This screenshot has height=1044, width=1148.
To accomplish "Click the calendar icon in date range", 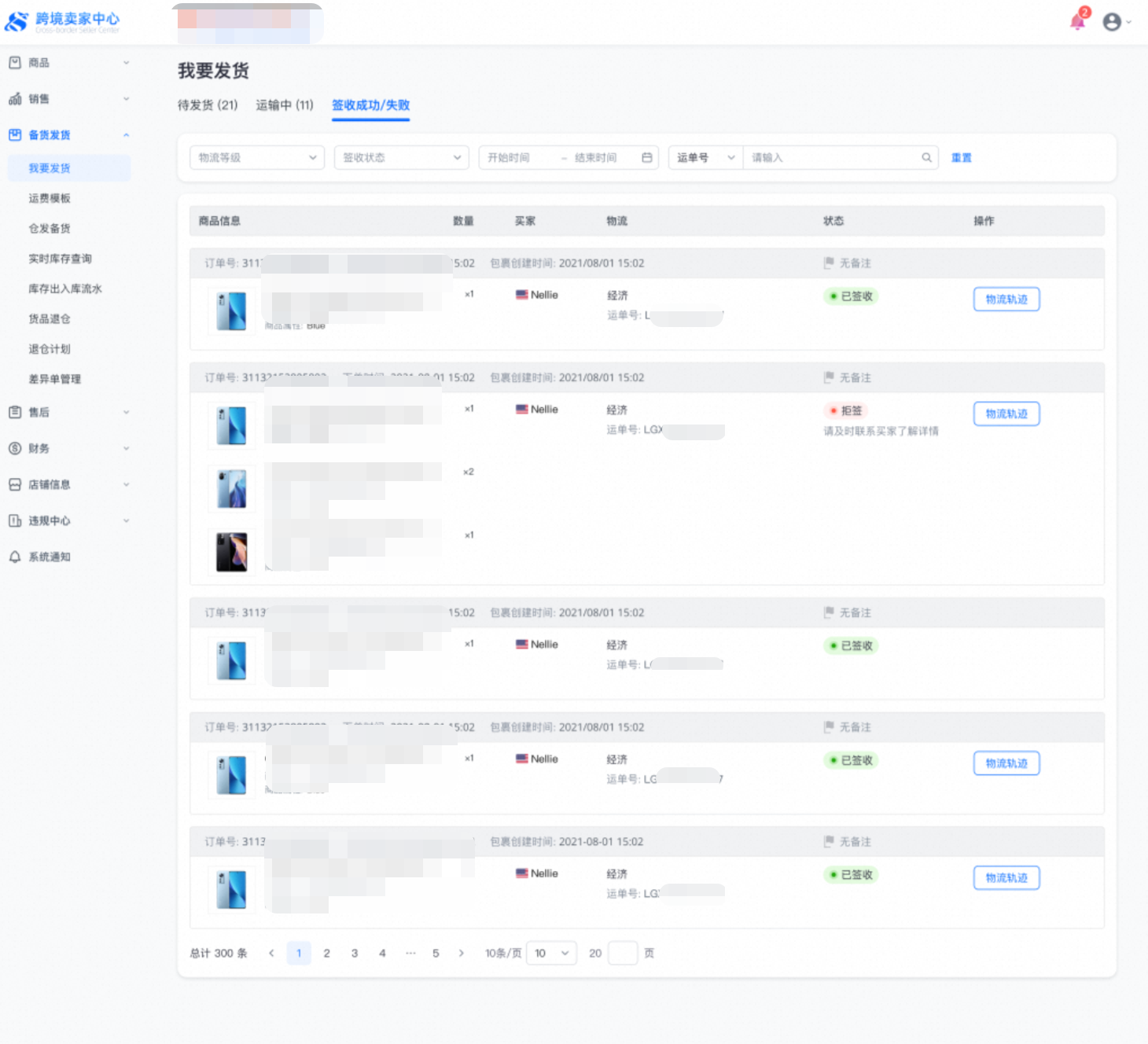I will pyautogui.click(x=646, y=158).
